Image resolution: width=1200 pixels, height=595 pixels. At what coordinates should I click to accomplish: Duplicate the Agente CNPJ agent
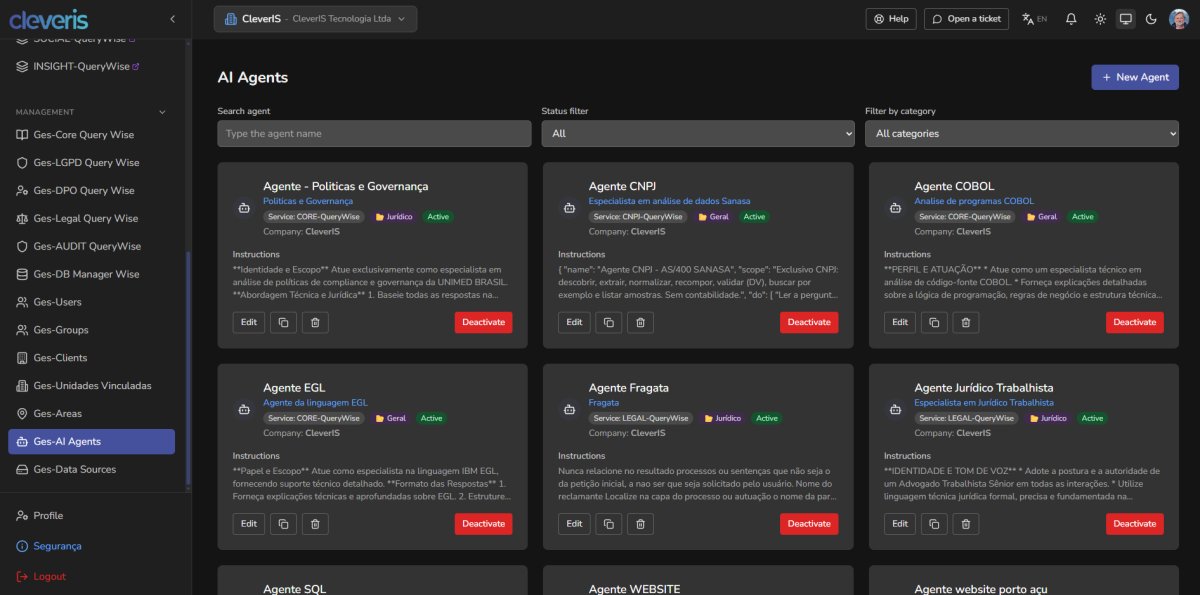[x=609, y=322]
